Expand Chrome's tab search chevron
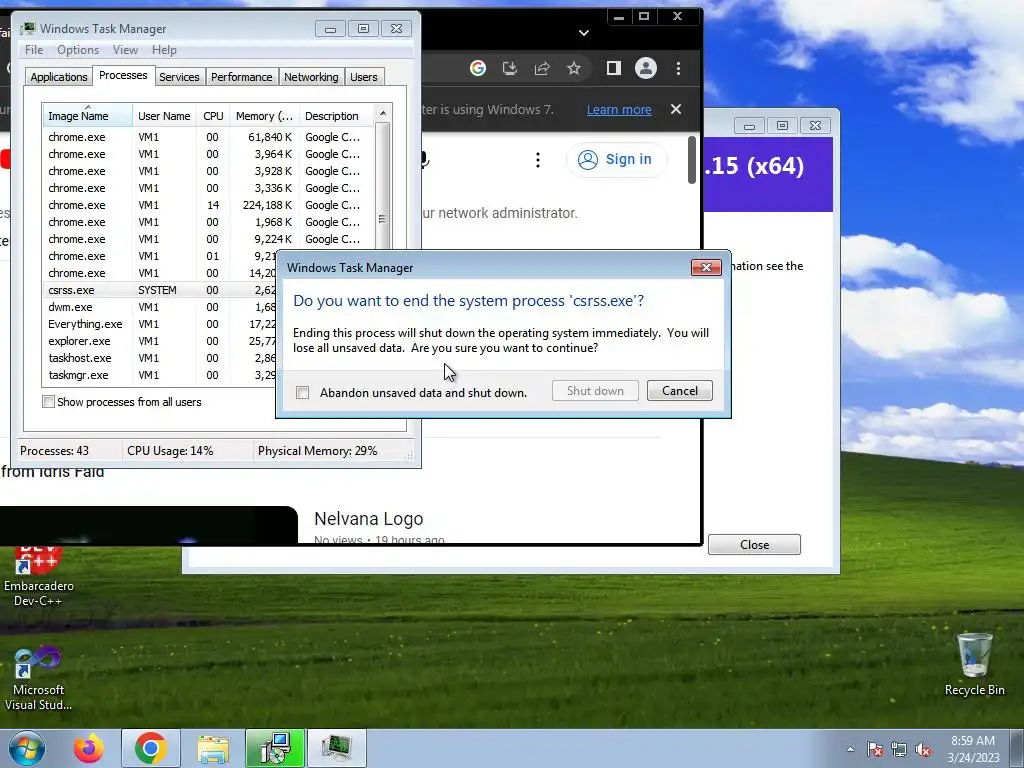 (x=584, y=33)
